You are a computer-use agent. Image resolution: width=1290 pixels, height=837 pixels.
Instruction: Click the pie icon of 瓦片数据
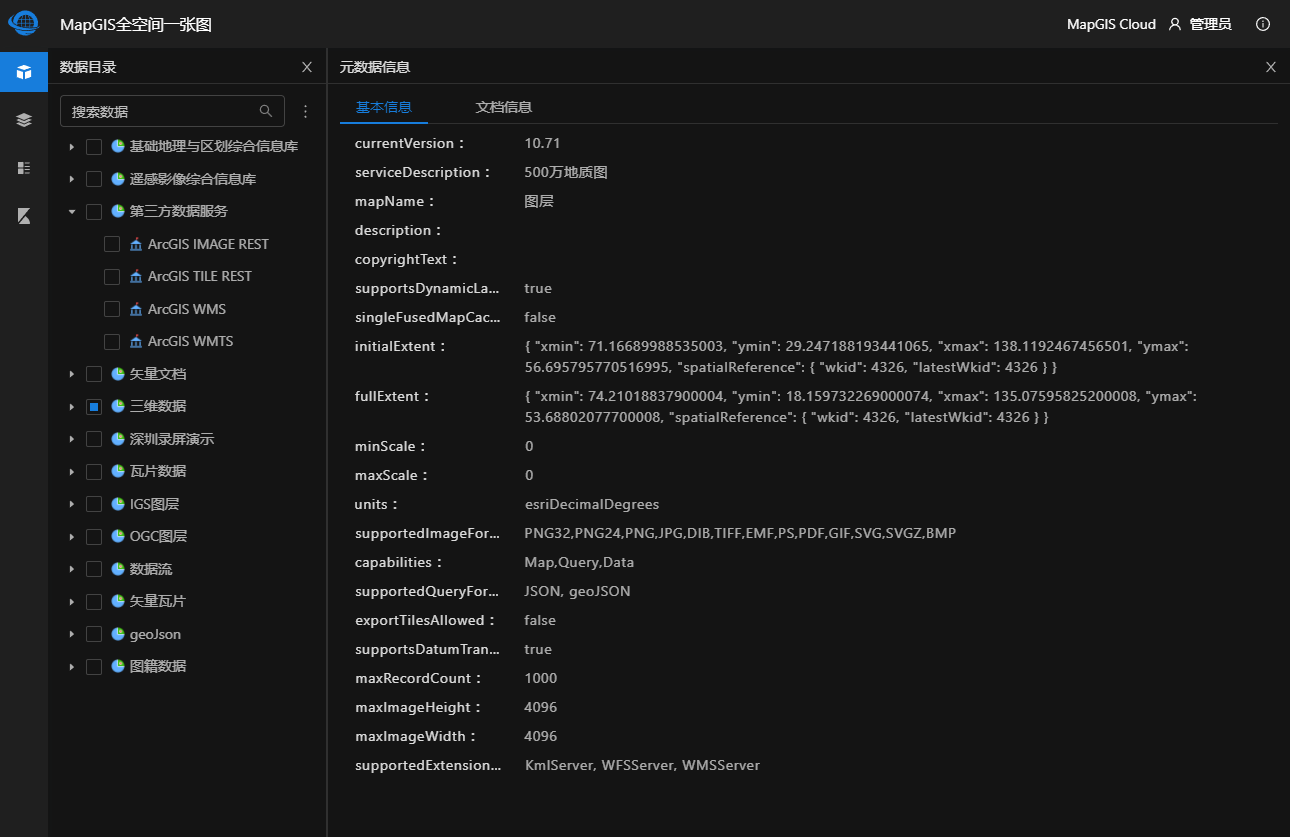pos(118,471)
